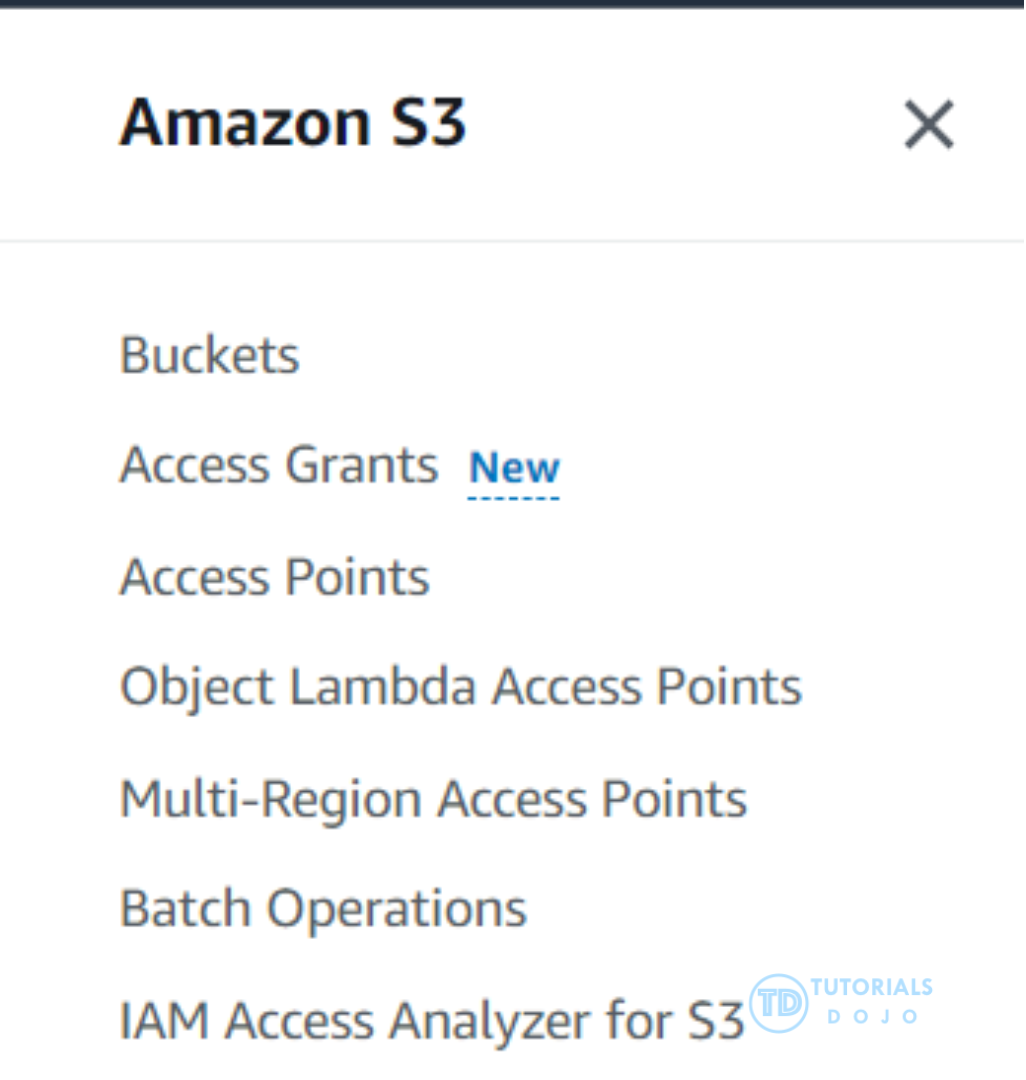Open IAM Access Analyzer for S3
The image size is (1026, 1080).
(432, 1021)
